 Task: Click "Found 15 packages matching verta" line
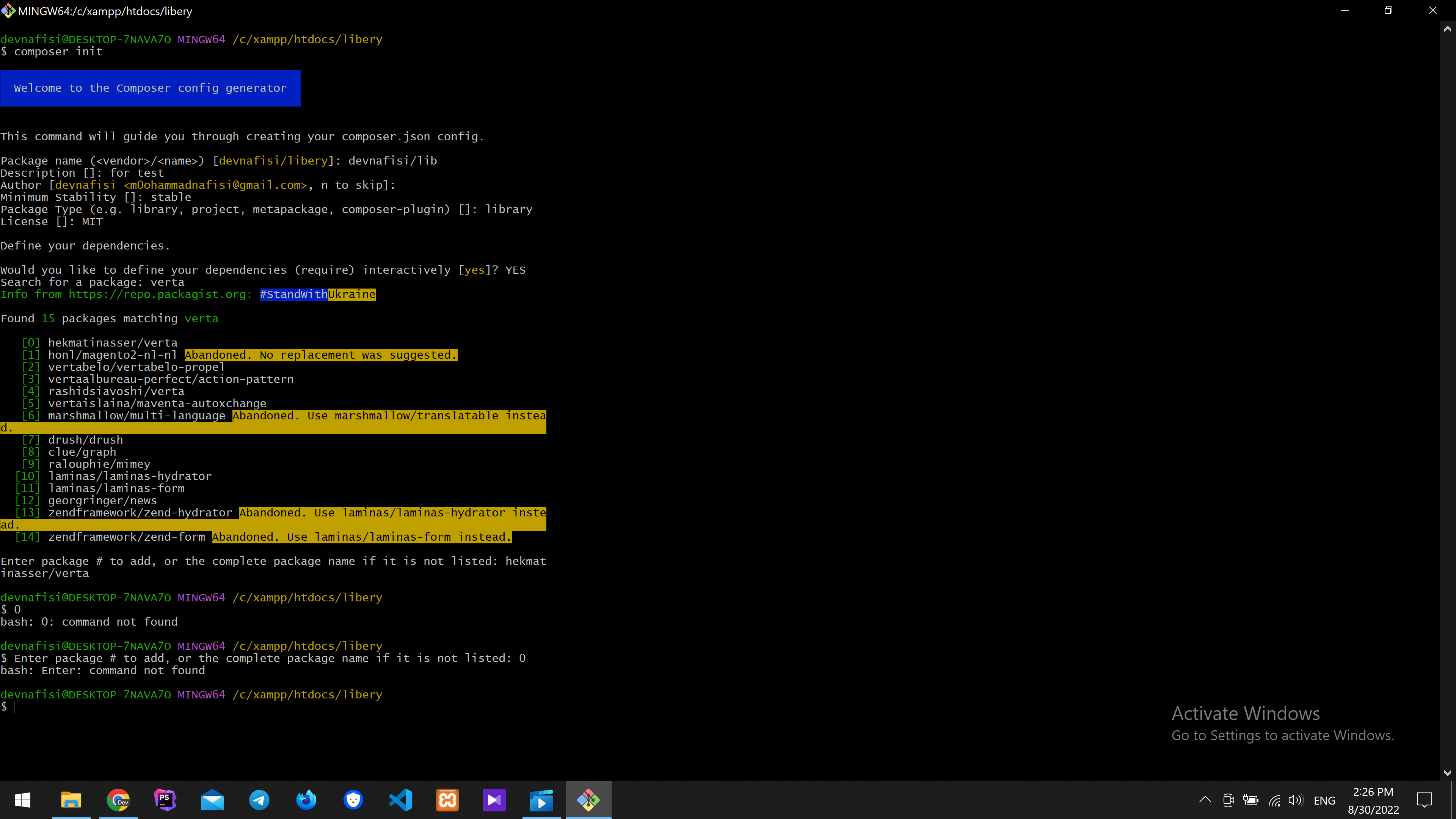pyautogui.click(x=110, y=318)
